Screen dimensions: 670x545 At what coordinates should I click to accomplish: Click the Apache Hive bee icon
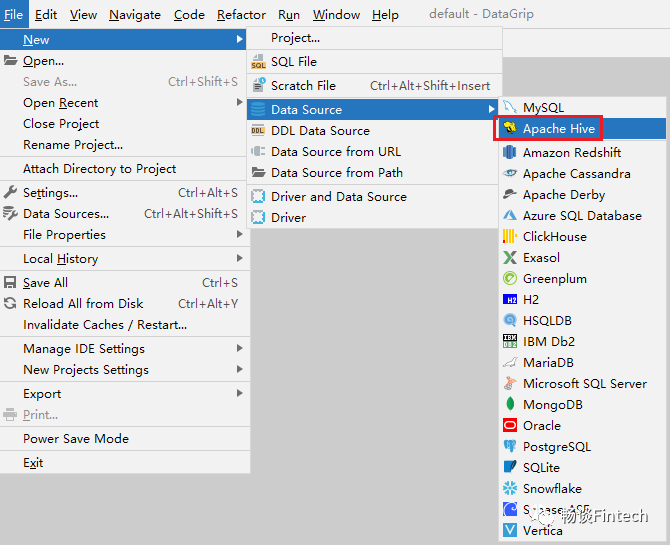(509, 128)
